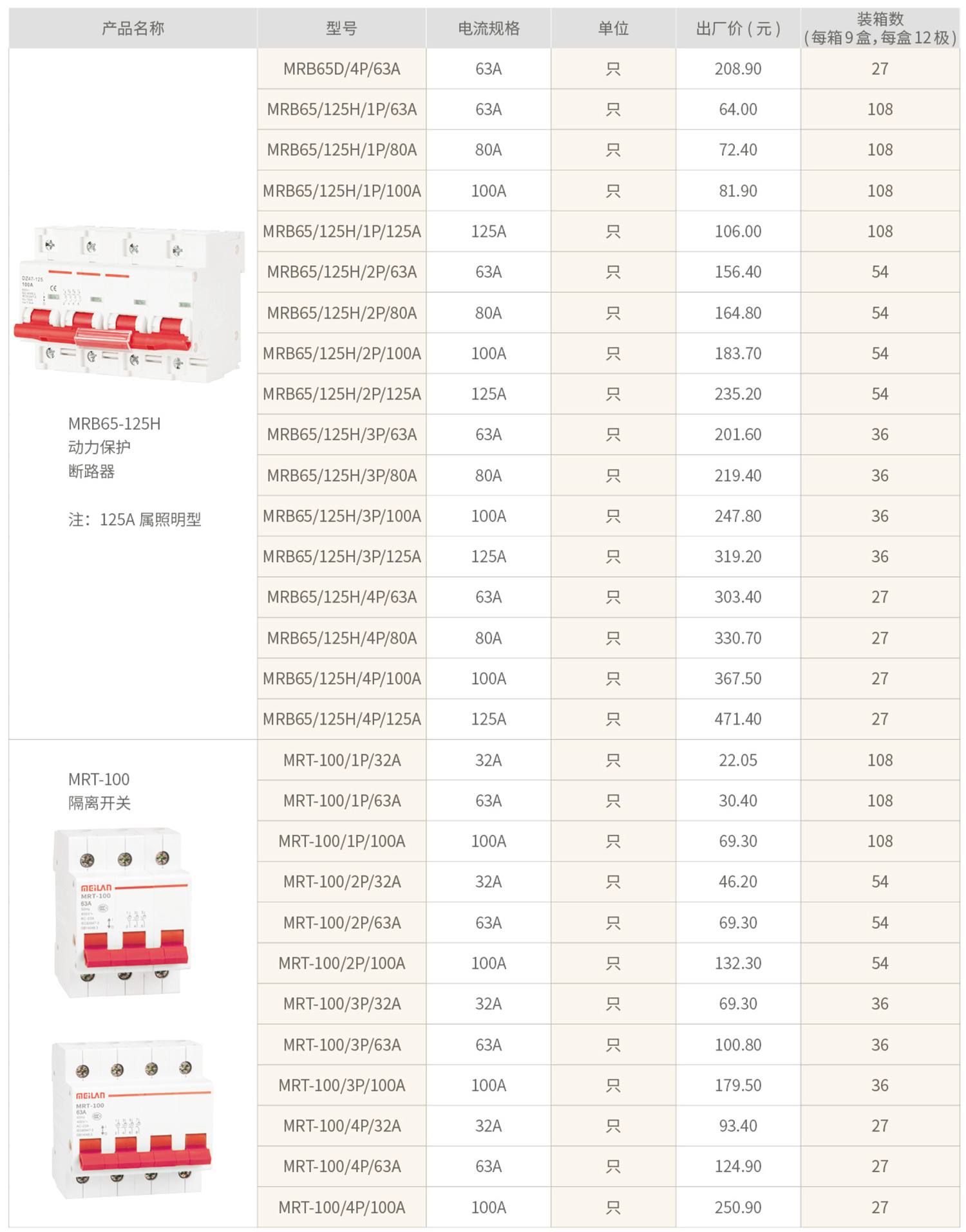
Task: Click the price 72.40
Action: coord(738,150)
